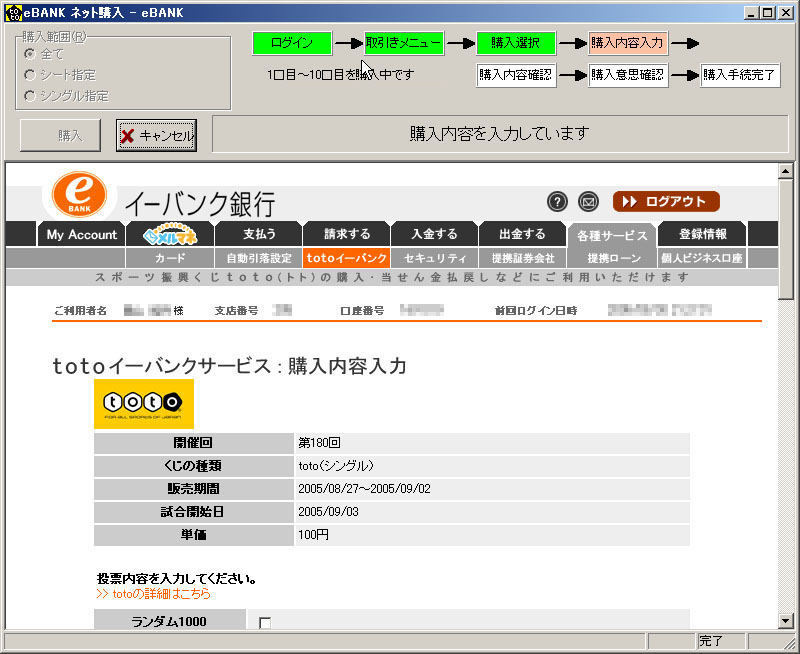This screenshot has width=800, height=654.
Task: Click the toto logo image
Action: (x=144, y=404)
